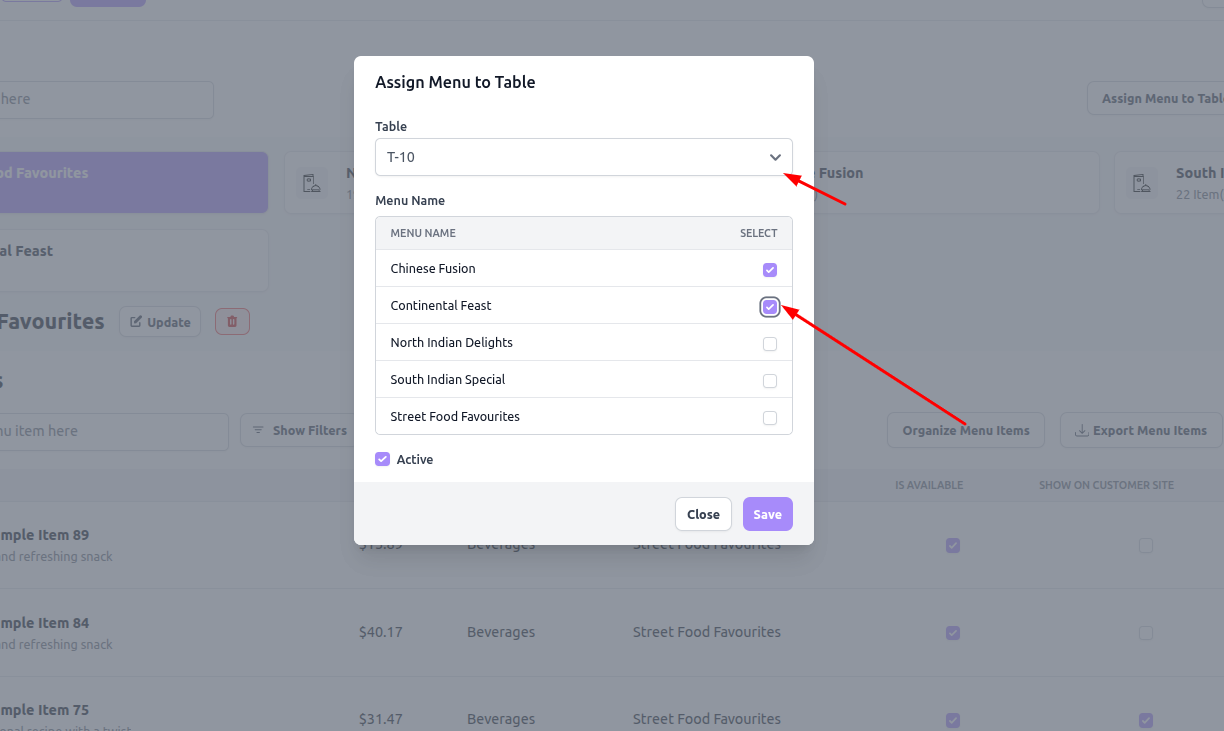
Task: Toggle the Active checkbox in dialog
Action: tap(382, 459)
